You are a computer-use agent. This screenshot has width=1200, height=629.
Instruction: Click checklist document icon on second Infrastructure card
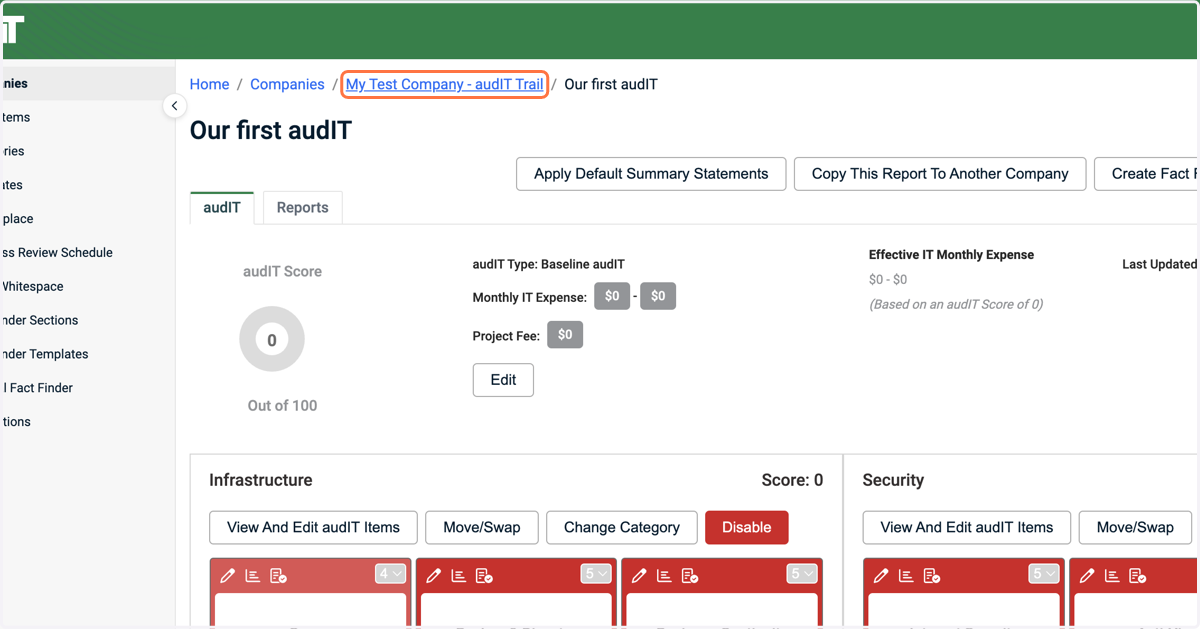[485, 575]
